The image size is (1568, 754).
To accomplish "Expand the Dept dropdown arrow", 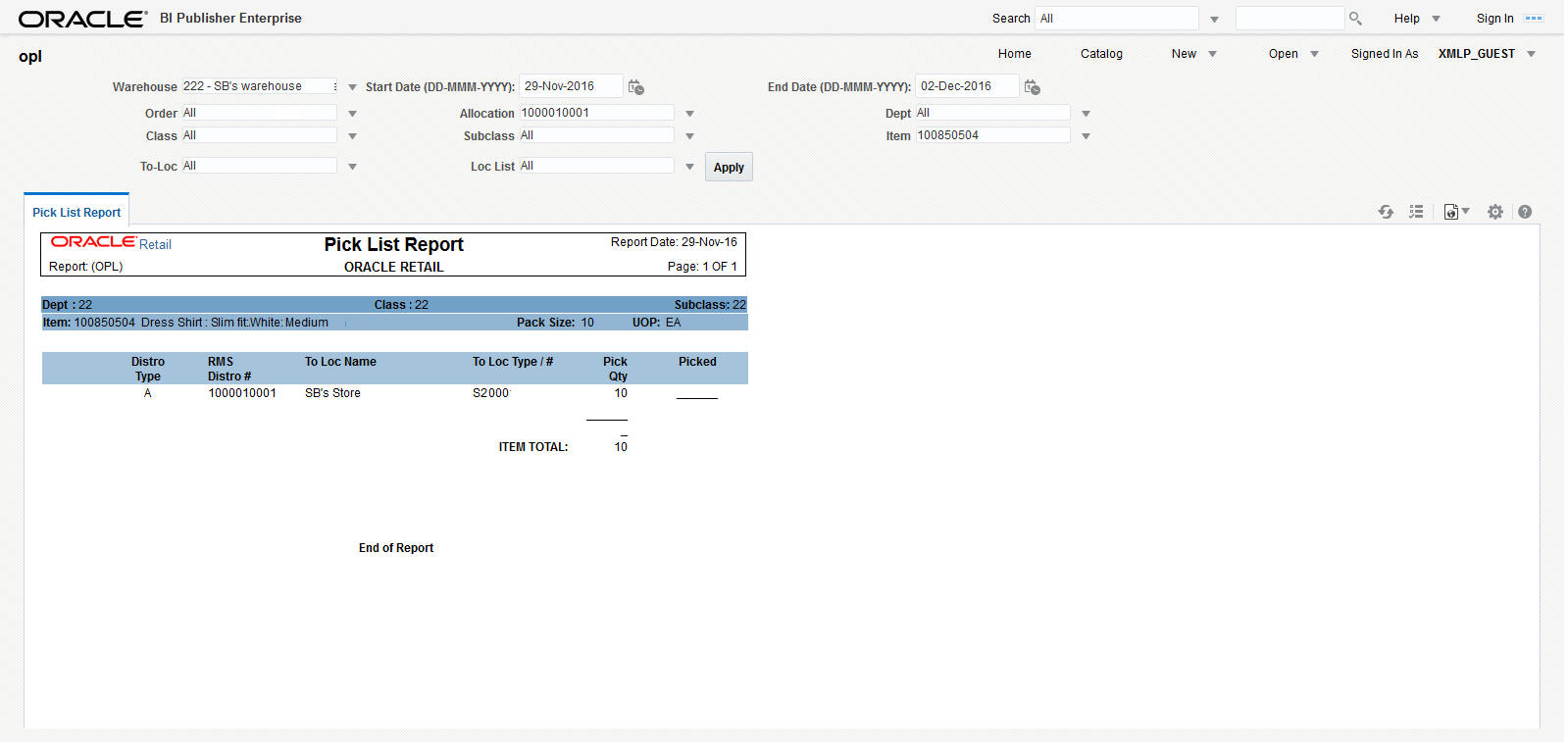I will click(x=1086, y=114).
